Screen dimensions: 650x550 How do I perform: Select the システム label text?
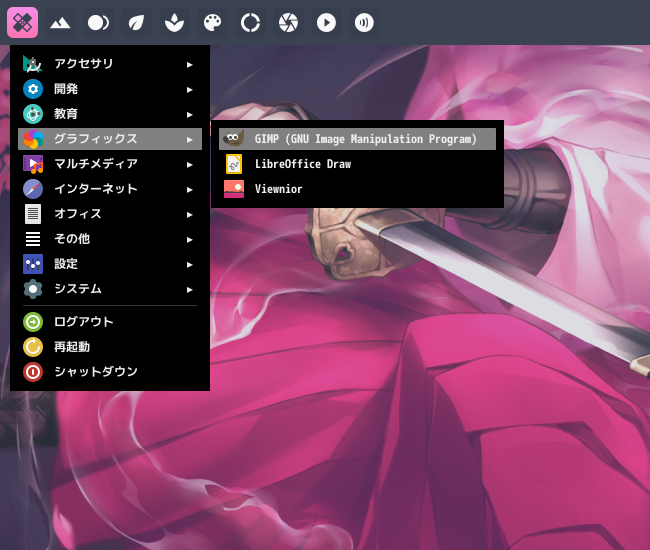[78, 289]
